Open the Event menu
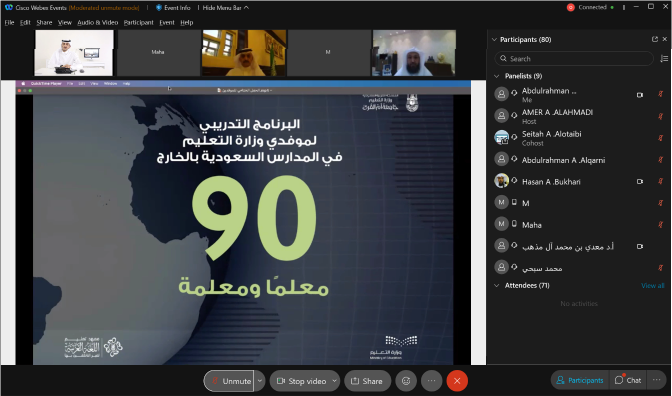672x396 pixels. point(167,22)
